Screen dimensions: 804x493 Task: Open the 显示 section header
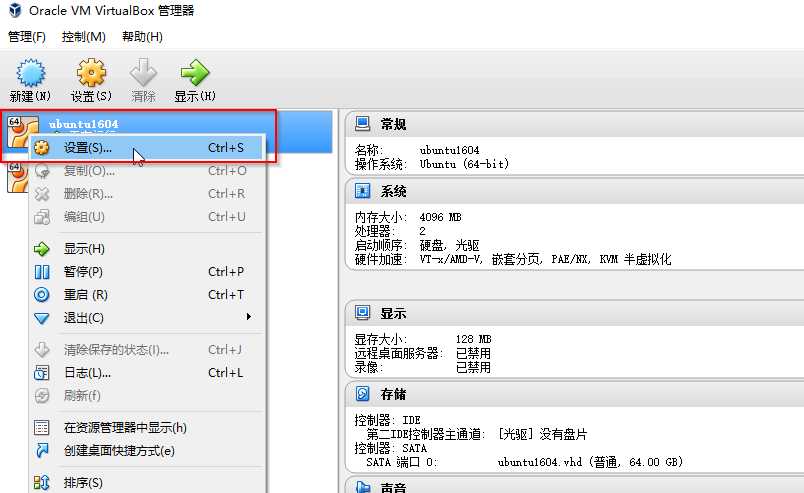pyautogui.click(x=574, y=313)
